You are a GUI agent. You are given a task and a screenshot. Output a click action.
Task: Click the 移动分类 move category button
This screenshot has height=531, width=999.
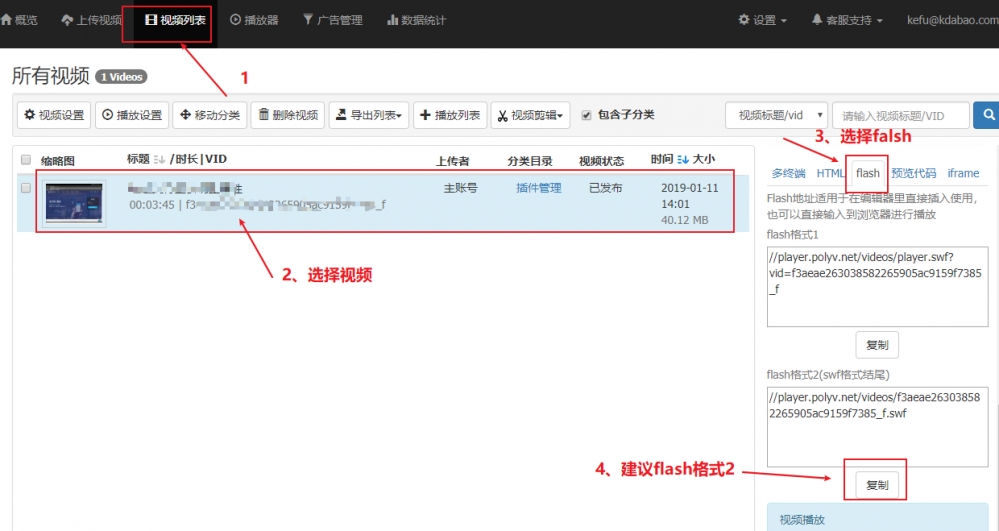210,115
